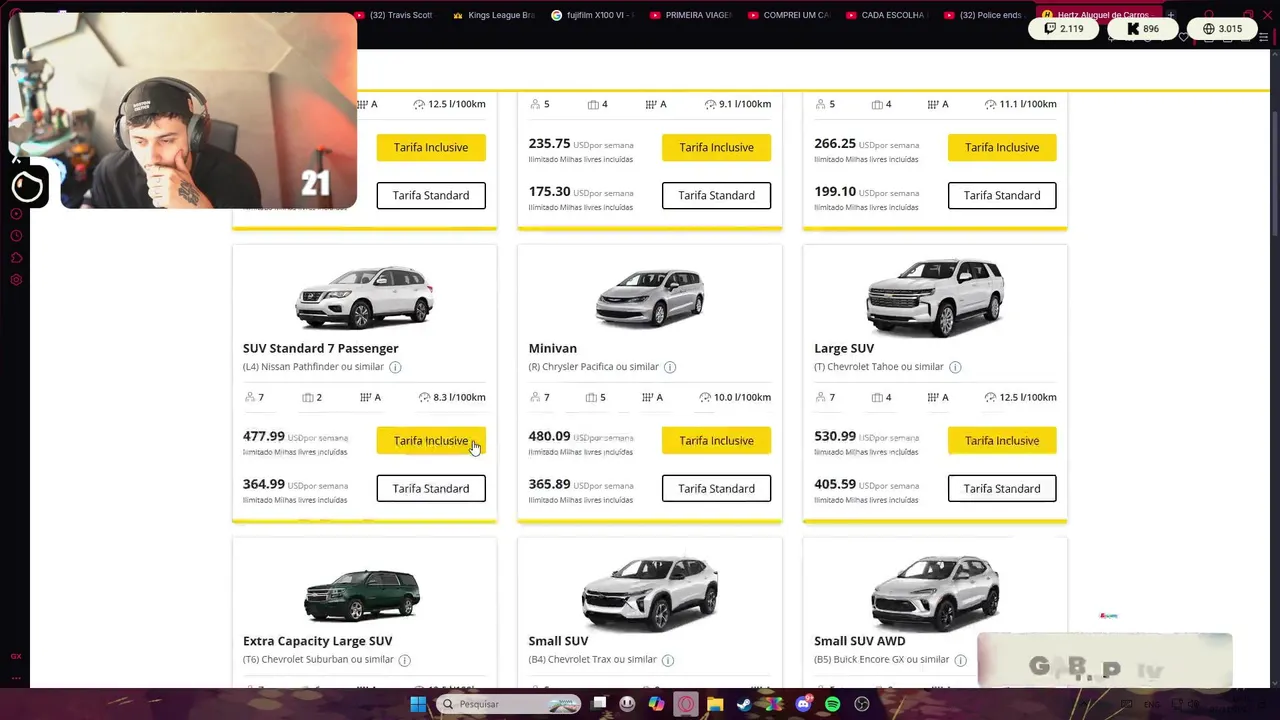Choose Tarifa Inclusive for Nissan Pathfinder SUV

(431, 441)
